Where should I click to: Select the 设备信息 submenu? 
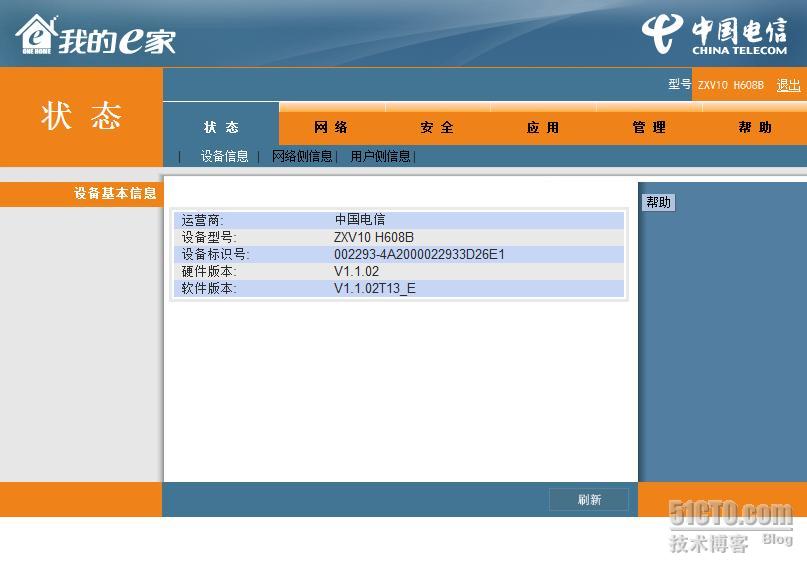pos(224,156)
